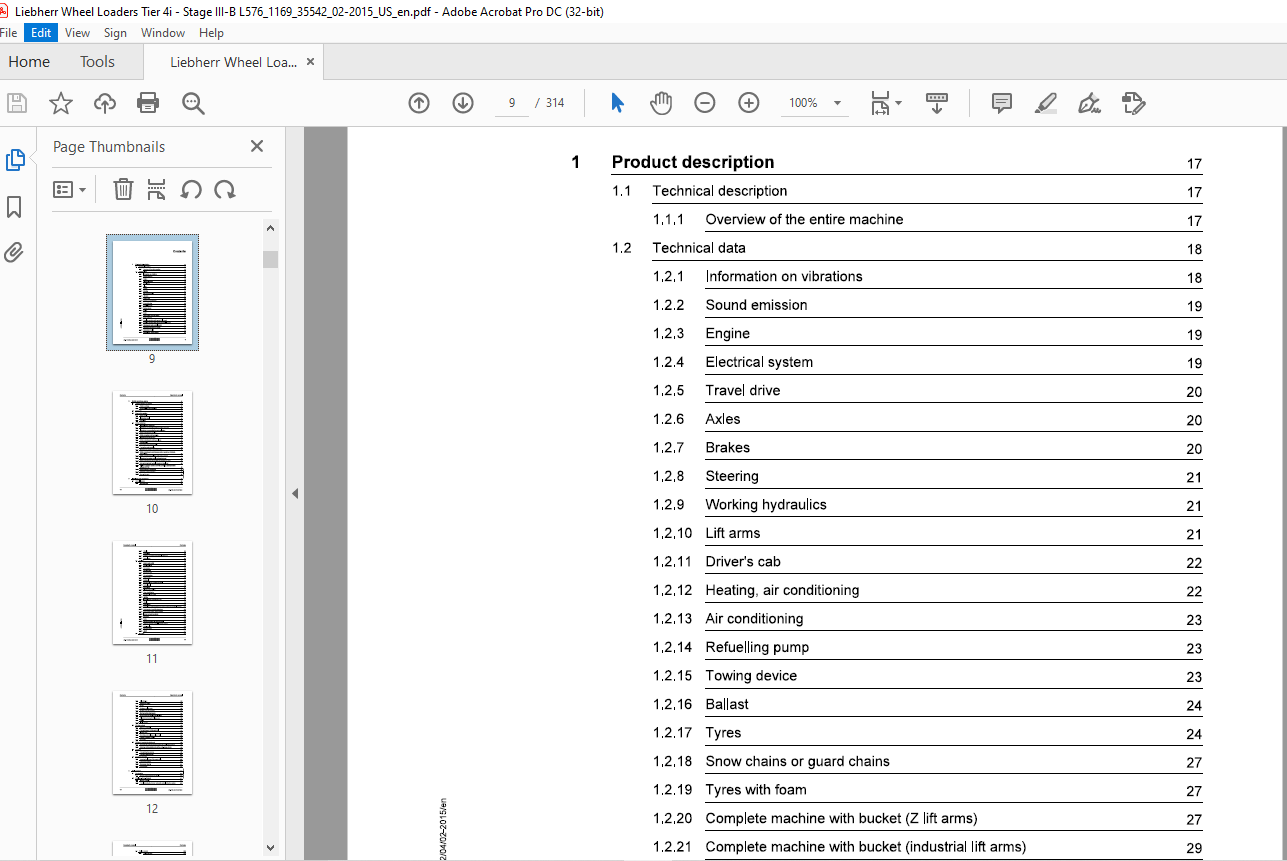Screen dimensions: 1287x861
Task: Click 'Technical data' contents entry
Action: pos(699,248)
